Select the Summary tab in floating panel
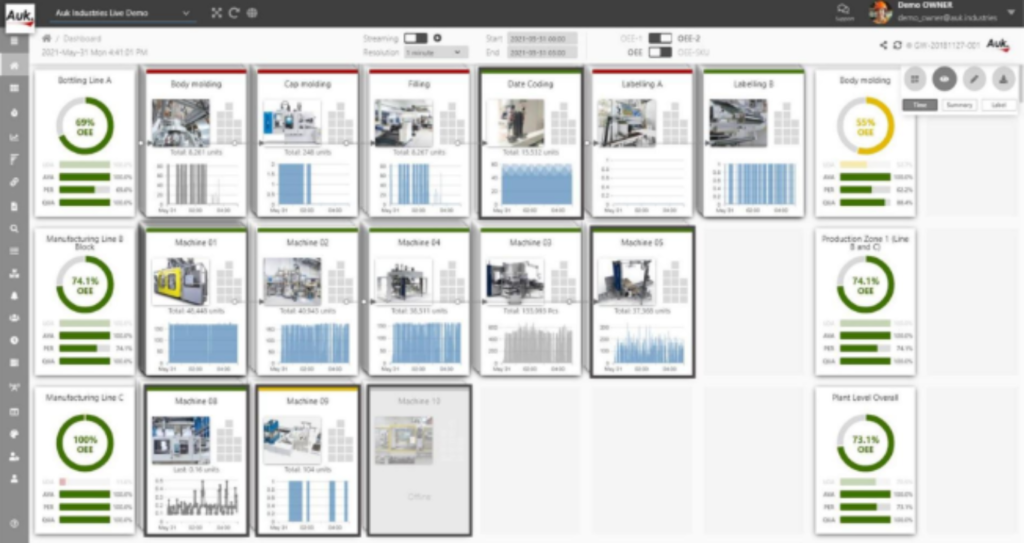 pos(959,104)
